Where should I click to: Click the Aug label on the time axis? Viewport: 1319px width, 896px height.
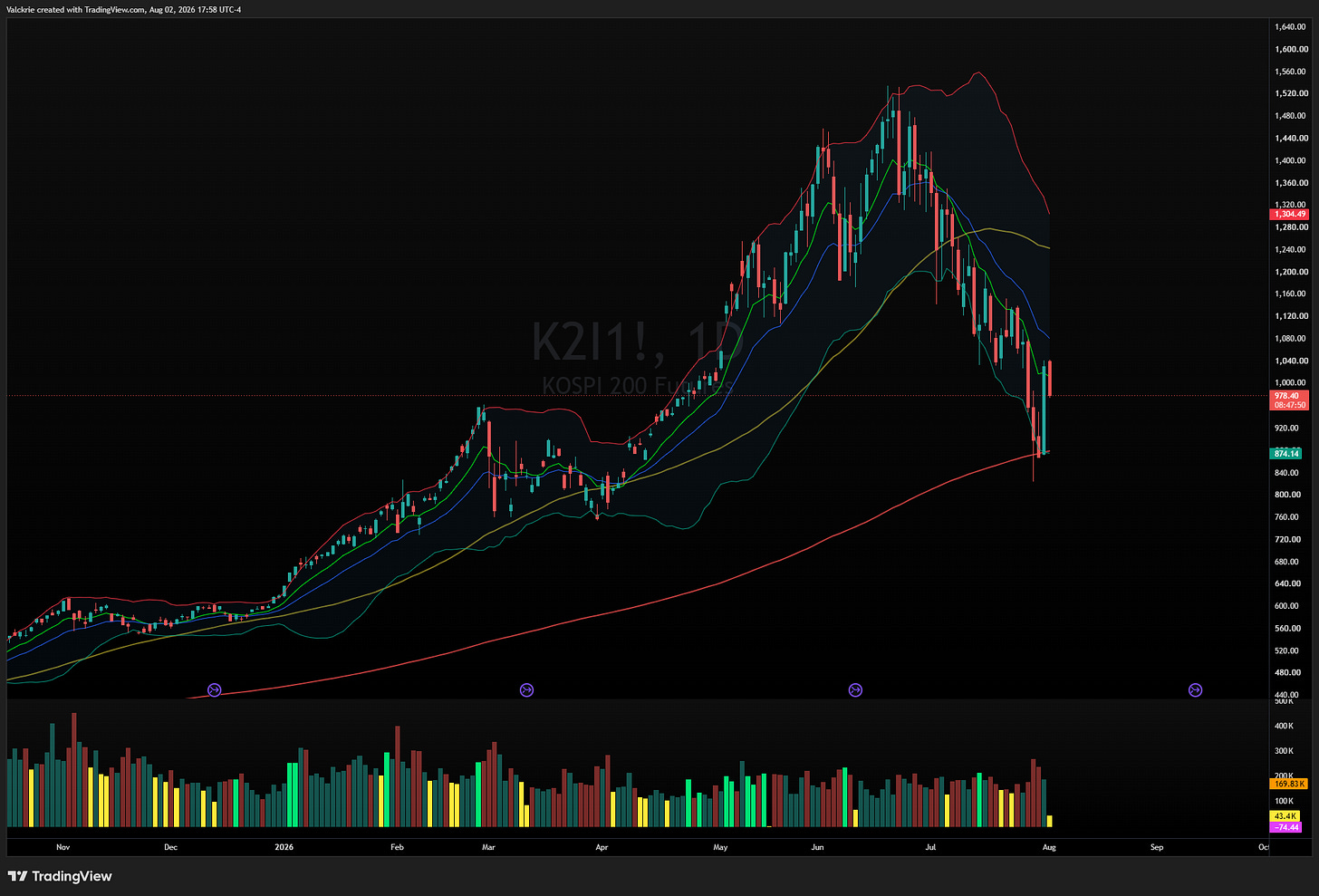tap(1049, 847)
